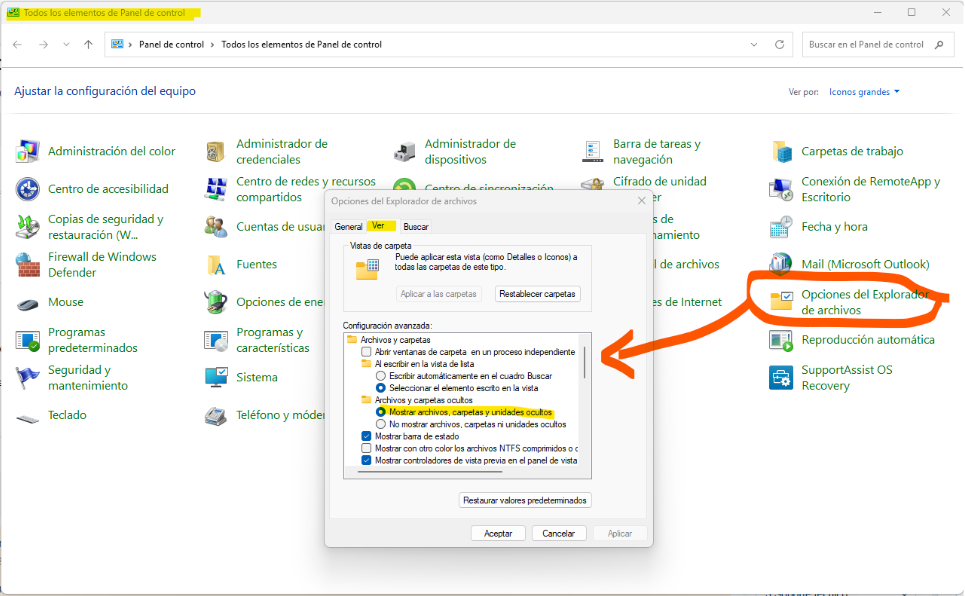Switch to the General tab
This screenshot has height=596, width=965.
[348, 227]
